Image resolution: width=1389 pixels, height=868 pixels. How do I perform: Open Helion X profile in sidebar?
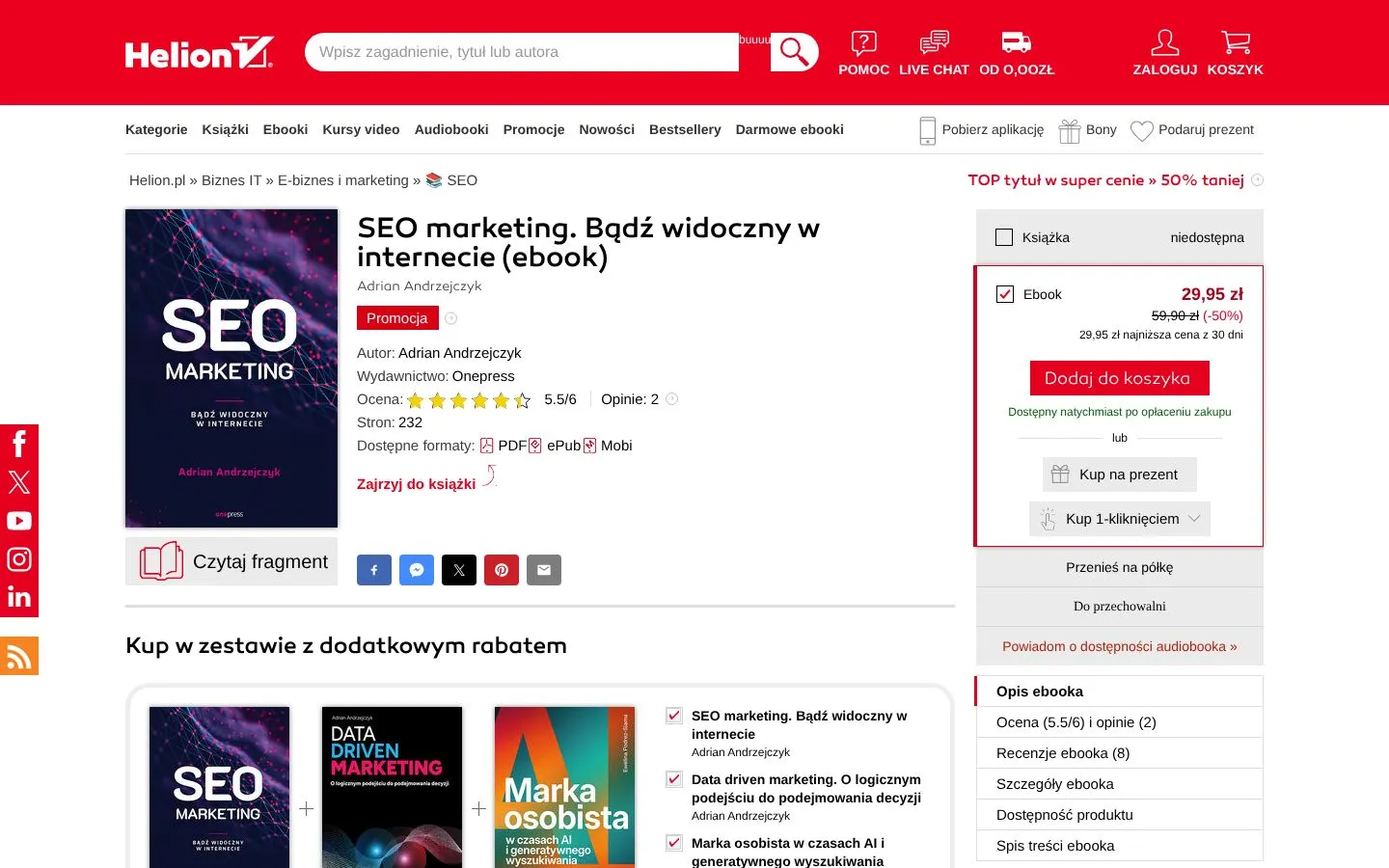pyautogui.click(x=19, y=482)
